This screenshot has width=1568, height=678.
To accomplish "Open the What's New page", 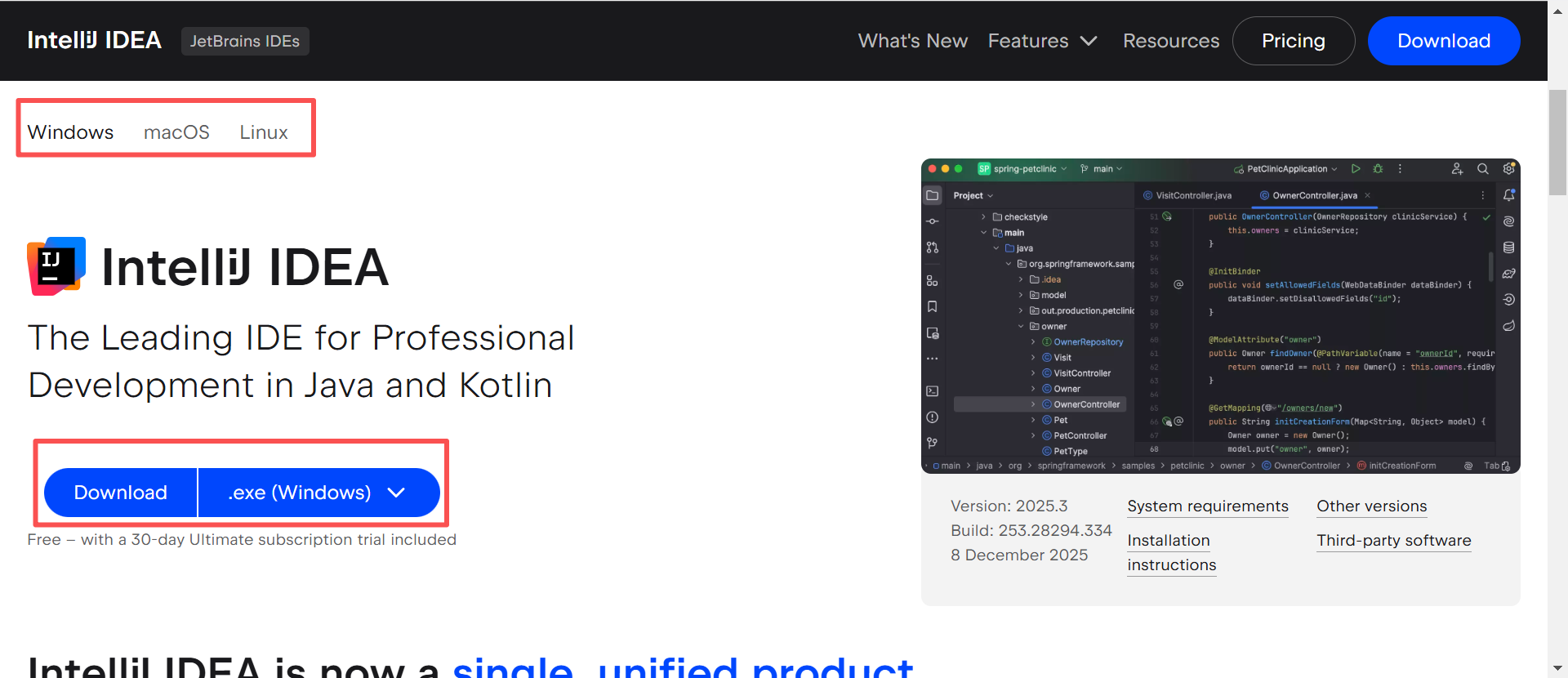I will (x=912, y=41).
